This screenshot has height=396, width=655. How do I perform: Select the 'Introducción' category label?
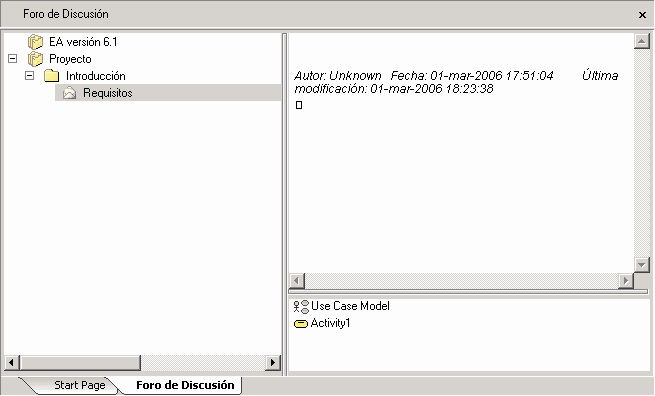[x=96, y=76]
